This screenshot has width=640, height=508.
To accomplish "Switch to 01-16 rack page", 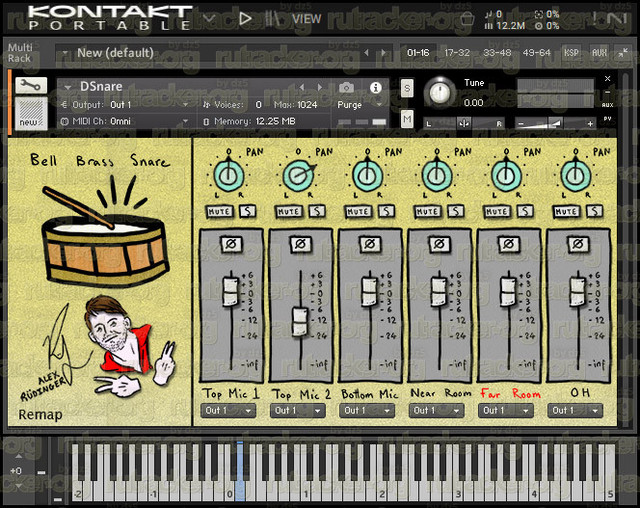I will [x=418, y=53].
